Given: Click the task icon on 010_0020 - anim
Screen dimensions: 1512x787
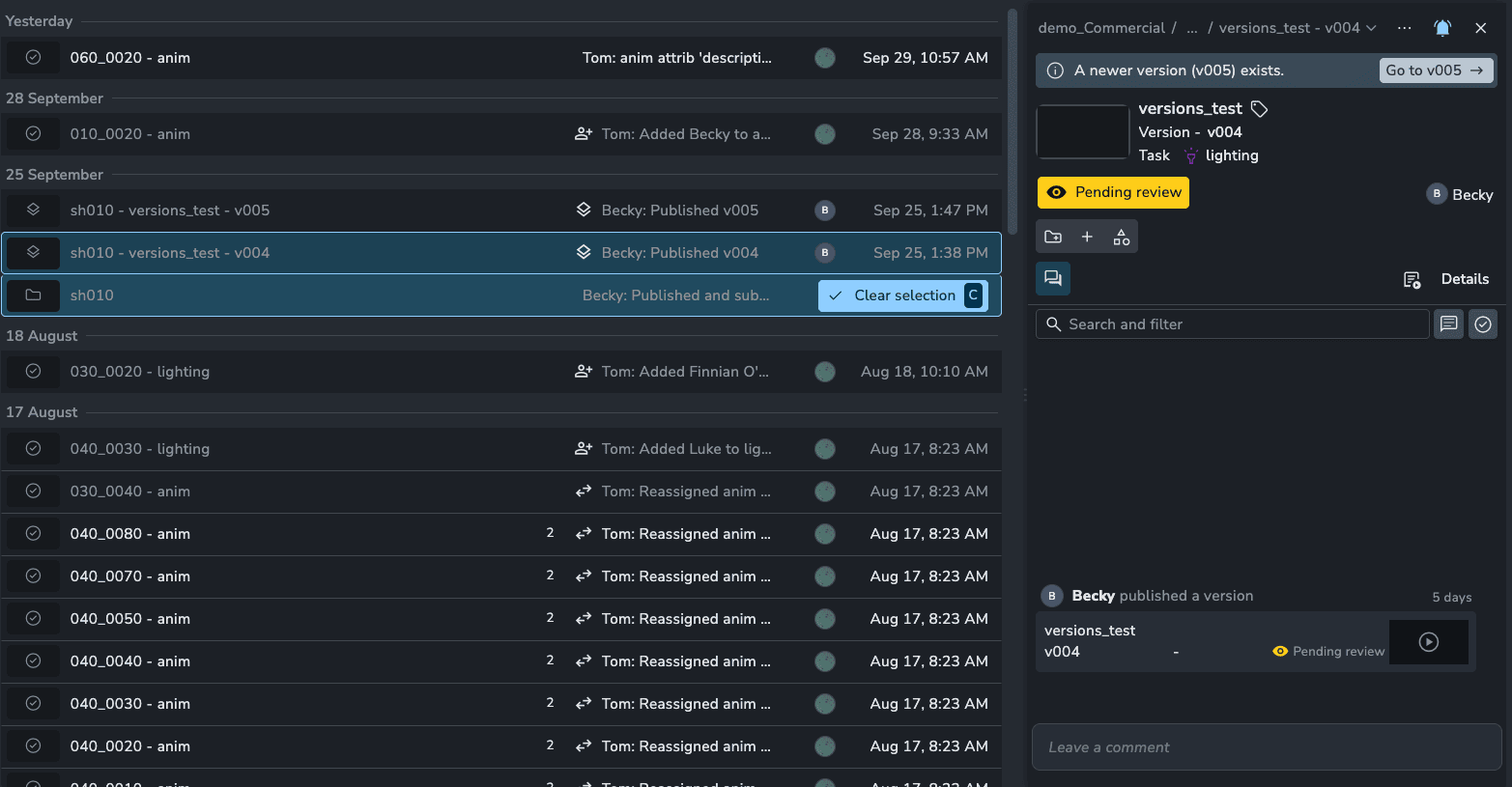Looking at the screenshot, I should coord(33,134).
